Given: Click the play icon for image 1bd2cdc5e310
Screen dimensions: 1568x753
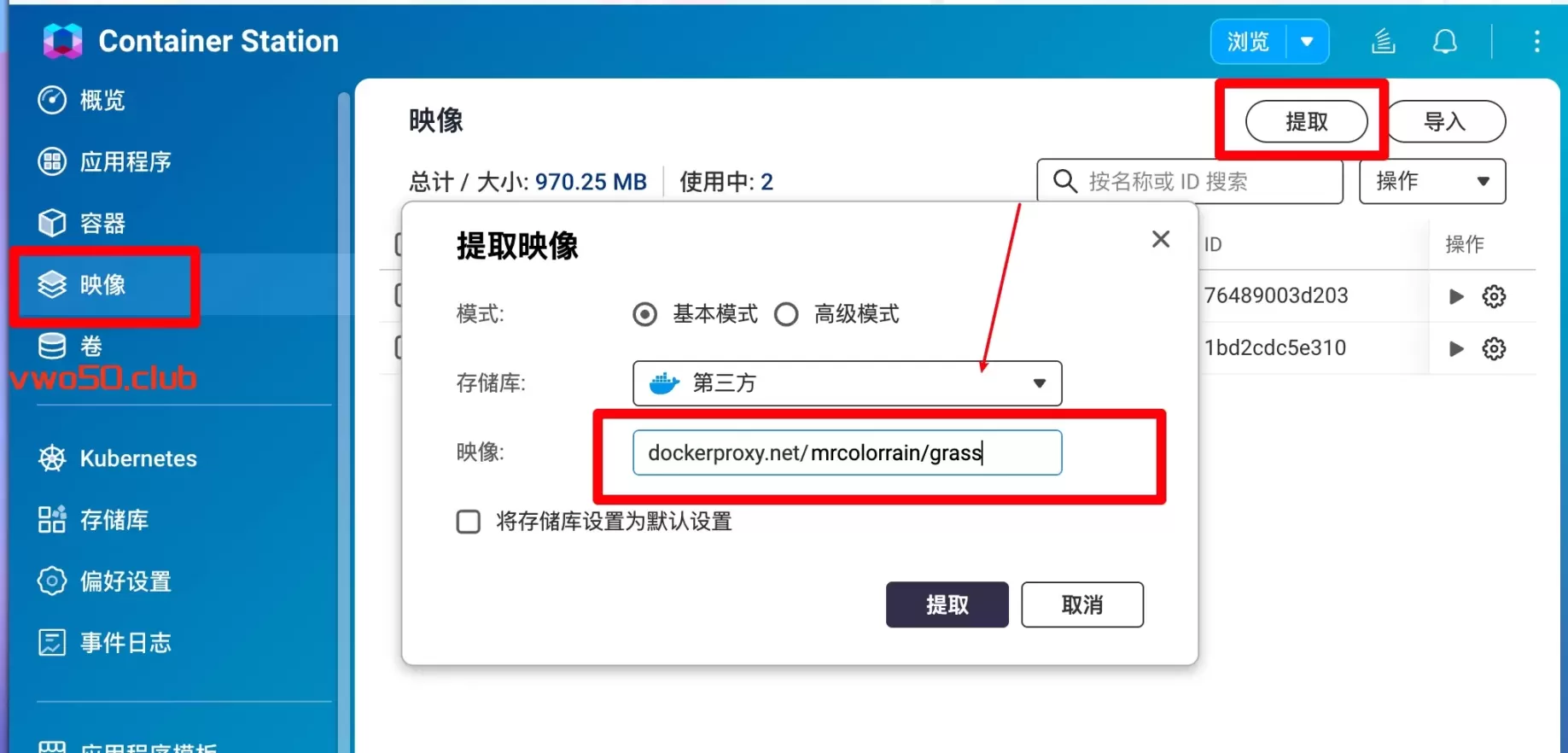Looking at the screenshot, I should tap(1456, 348).
